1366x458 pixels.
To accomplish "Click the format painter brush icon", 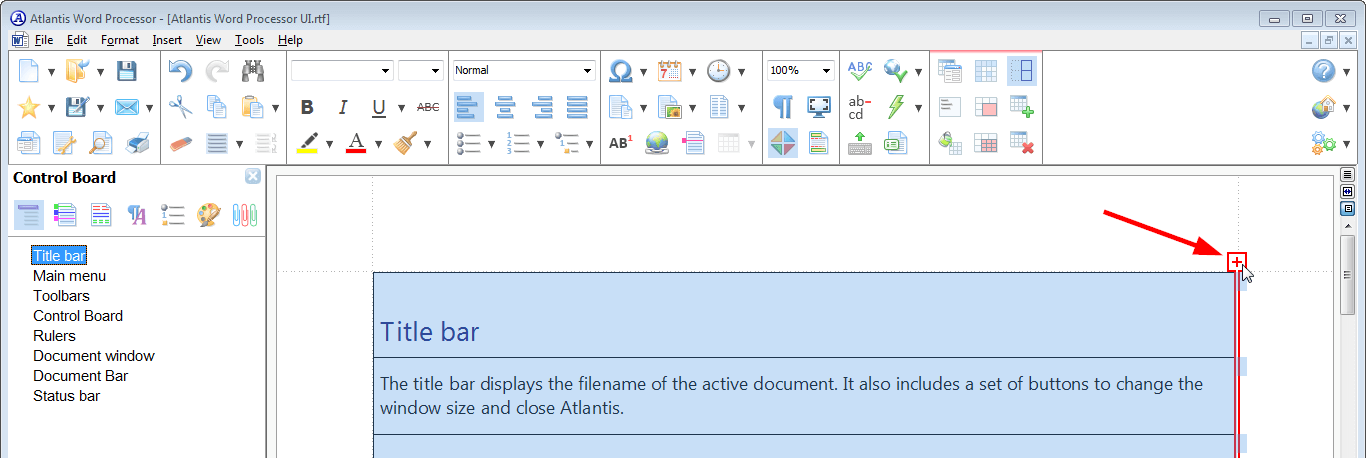I will [405, 143].
